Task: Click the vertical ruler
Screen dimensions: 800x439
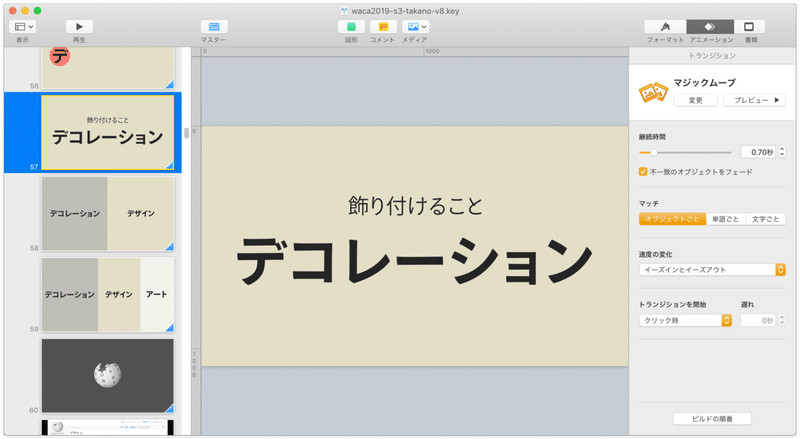Action: 195,245
